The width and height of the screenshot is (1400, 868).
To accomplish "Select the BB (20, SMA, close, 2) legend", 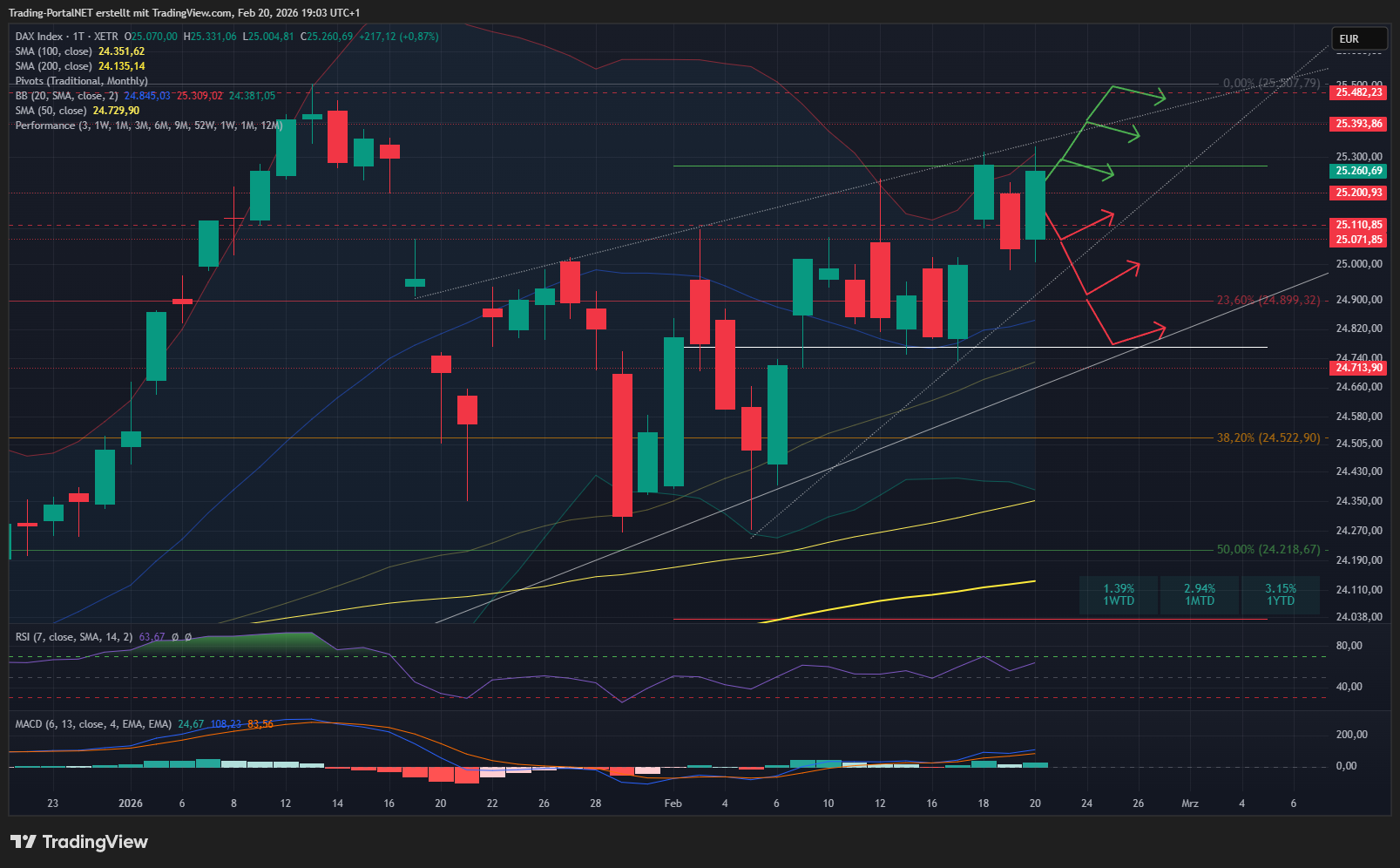I will click(x=66, y=96).
